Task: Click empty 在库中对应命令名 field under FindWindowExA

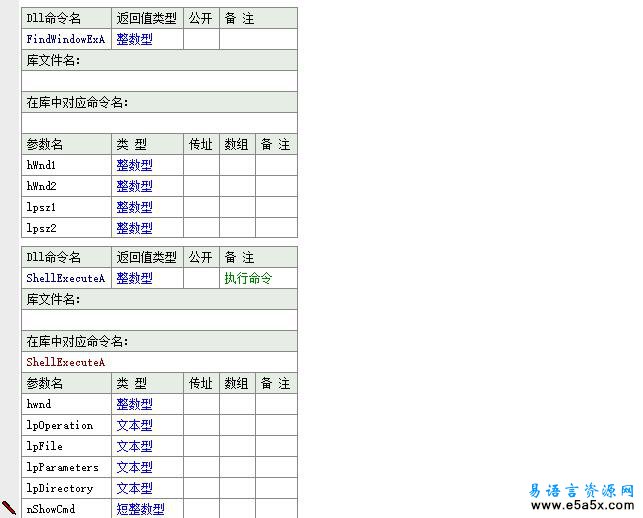Action: click(x=159, y=123)
